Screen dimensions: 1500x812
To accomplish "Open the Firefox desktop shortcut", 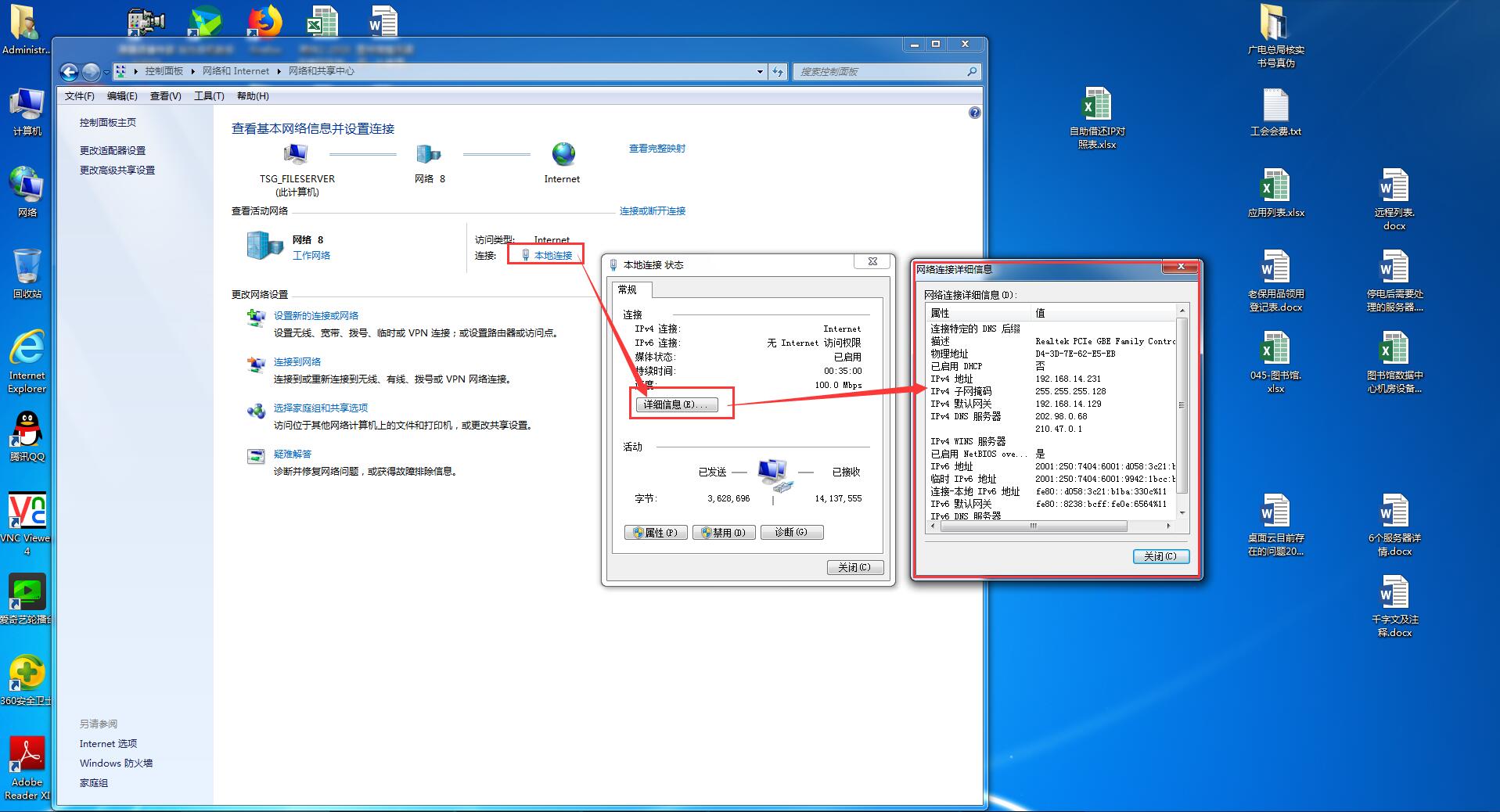I will coord(264,22).
